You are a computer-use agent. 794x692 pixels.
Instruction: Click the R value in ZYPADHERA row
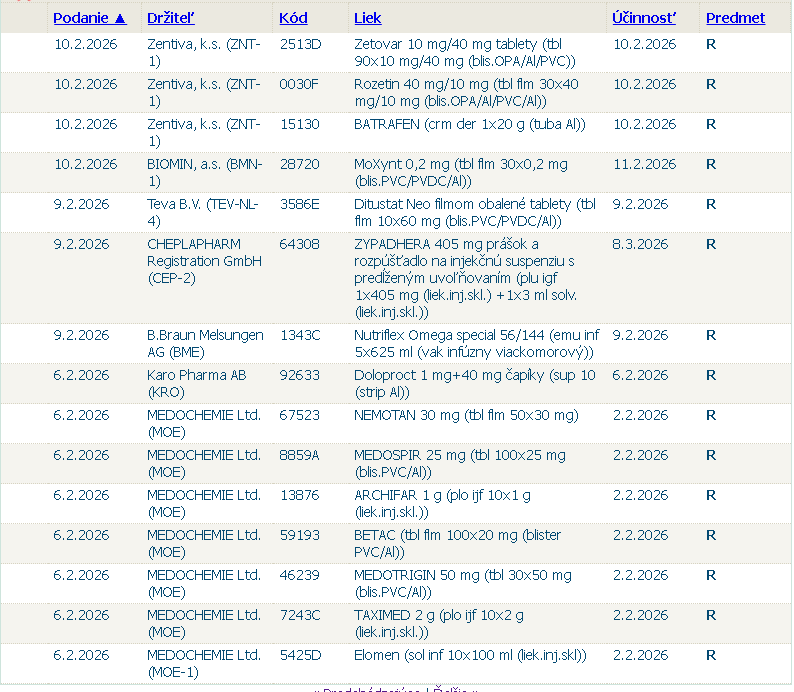click(711, 245)
